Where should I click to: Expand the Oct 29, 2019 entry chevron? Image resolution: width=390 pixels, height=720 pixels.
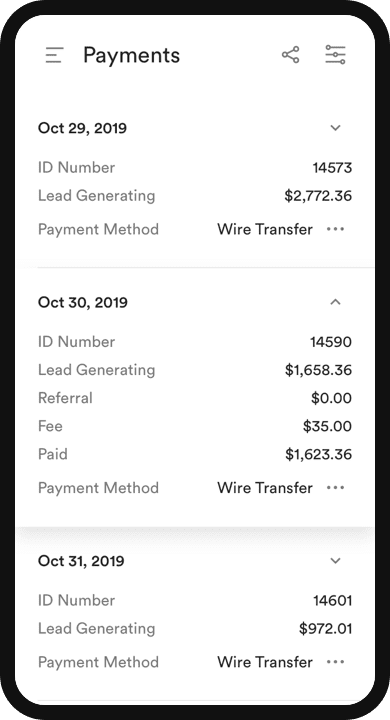(x=336, y=128)
